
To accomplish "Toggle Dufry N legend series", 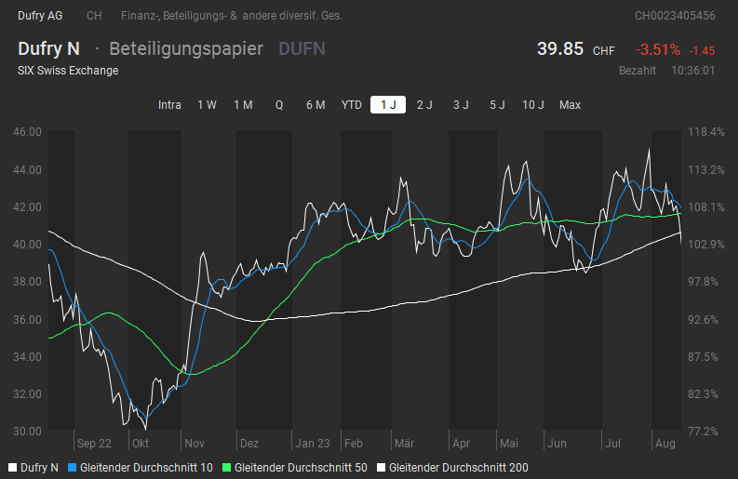I will pyautogui.click(x=40, y=467).
